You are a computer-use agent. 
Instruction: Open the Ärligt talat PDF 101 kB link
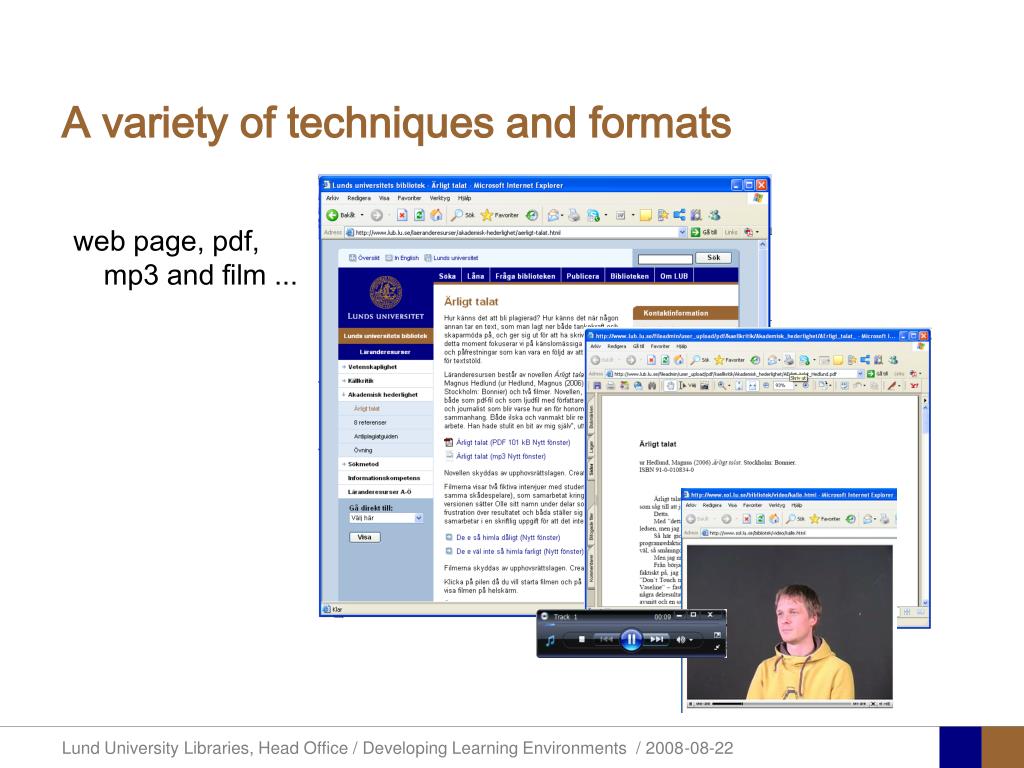pyautogui.click(x=513, y=443)
